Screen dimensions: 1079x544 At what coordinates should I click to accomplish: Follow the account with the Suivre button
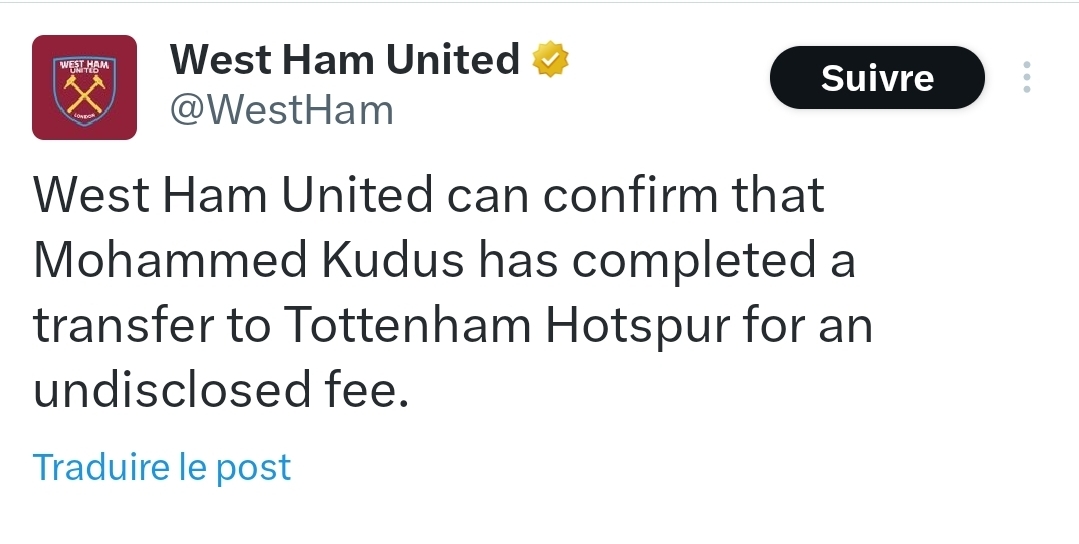(x=877, y=78)
